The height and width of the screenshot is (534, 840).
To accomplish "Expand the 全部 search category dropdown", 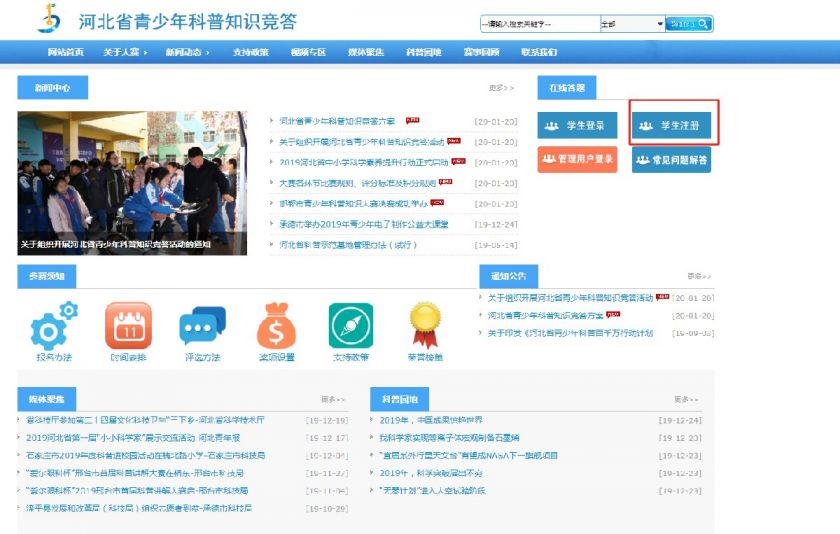I will [x=632, y=24].
